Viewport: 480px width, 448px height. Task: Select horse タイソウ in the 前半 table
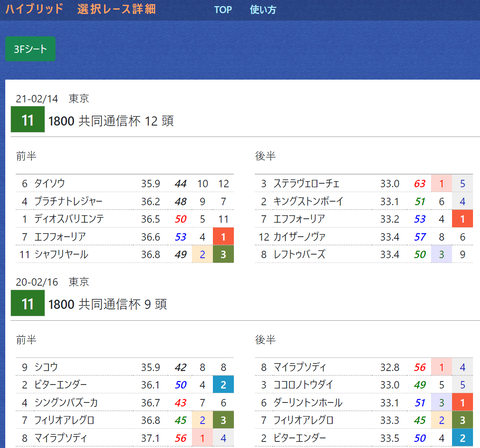point(50,183)
